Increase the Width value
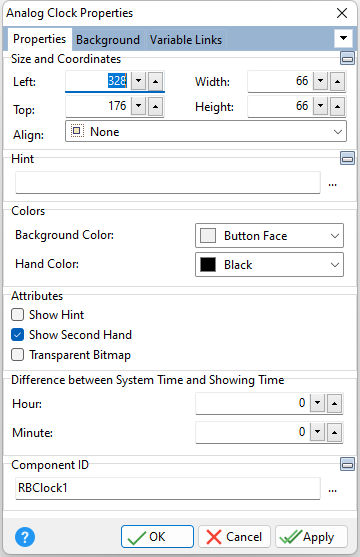The width and height of the screenshot is (360, 557). click(x=337, y=81)
